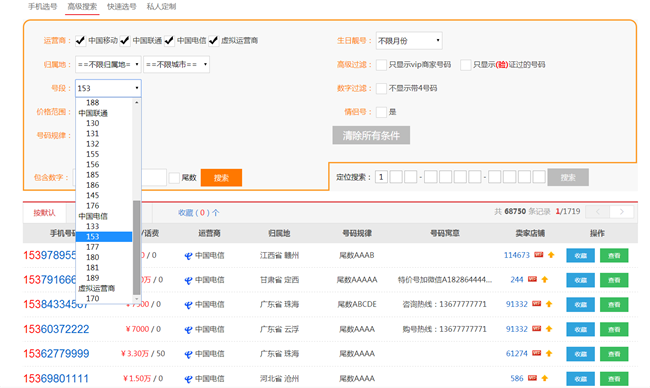The width and height of the screenshot is (650, 388).
Task: Open the 私人定制 tab
Action: tap(161, 7)
